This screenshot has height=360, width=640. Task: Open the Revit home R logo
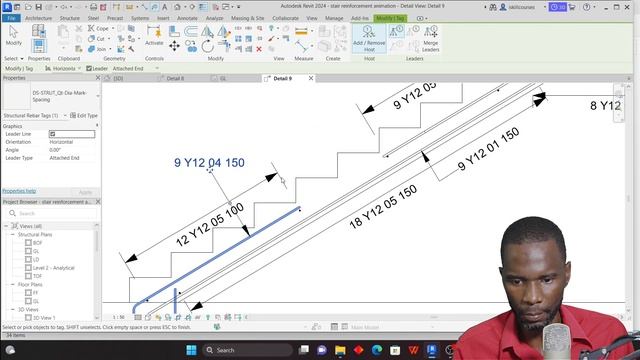coord(7,7)
